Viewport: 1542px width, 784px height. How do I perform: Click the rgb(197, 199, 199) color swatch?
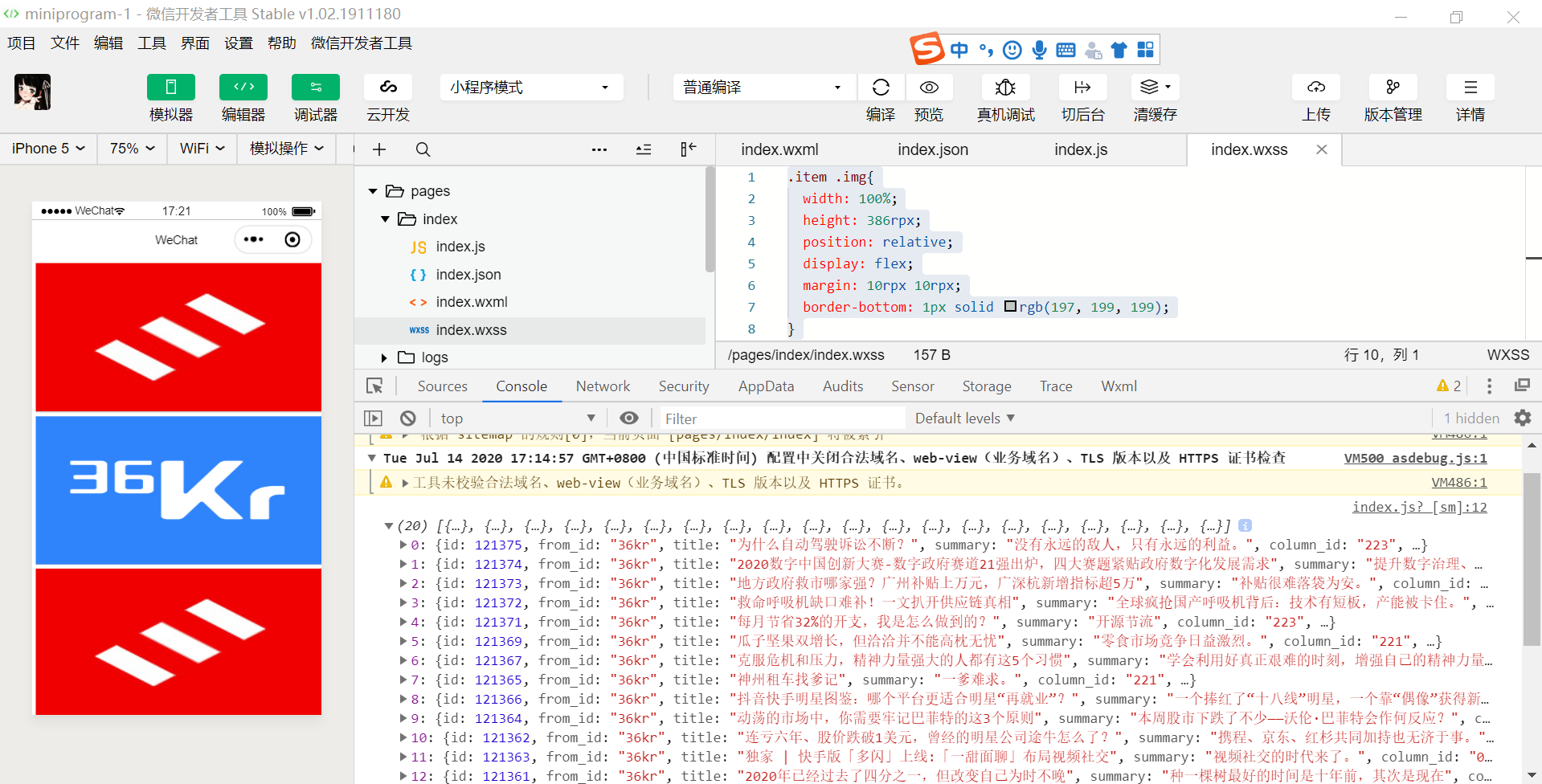click(x=1011, y=306)
